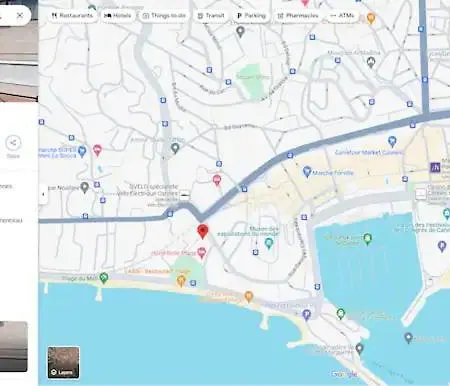Open the Carrefour Market Cannes pin

pos(392,141)
